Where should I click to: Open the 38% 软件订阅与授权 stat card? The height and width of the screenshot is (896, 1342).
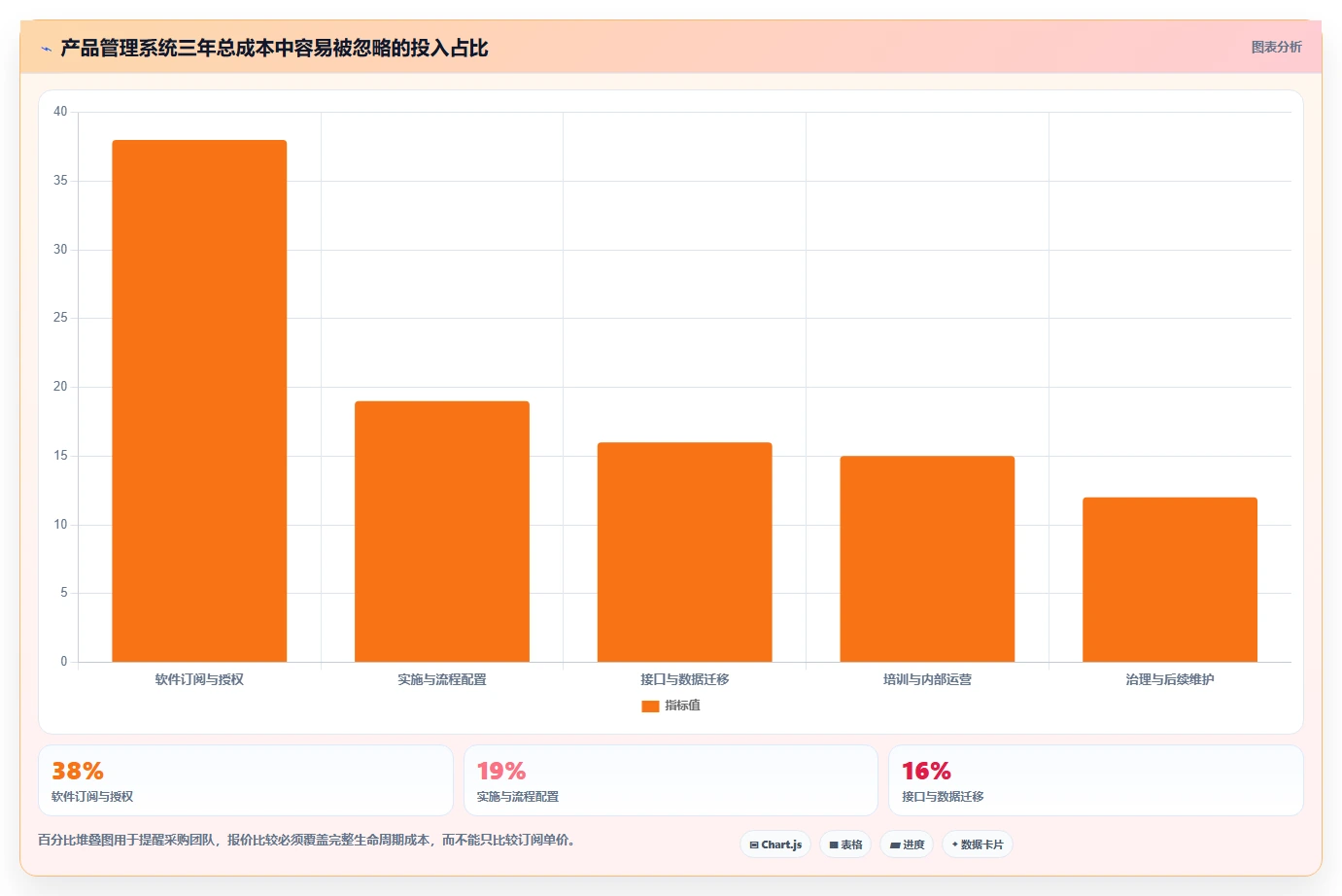pos(246,780)
